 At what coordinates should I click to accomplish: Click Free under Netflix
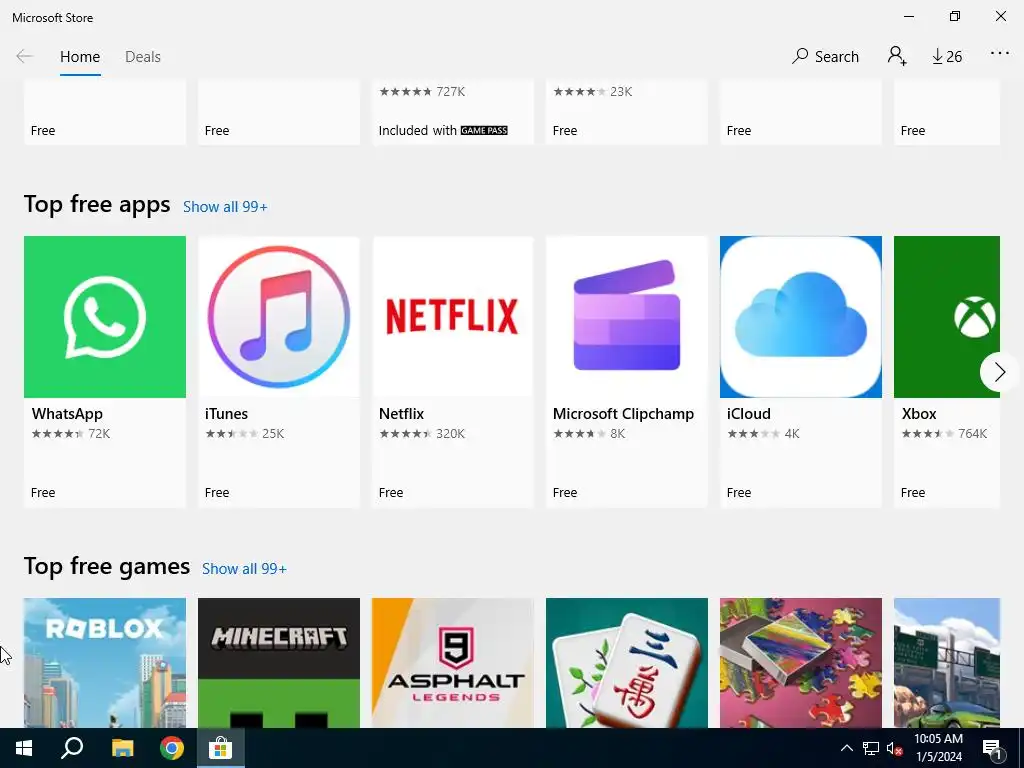391,493
